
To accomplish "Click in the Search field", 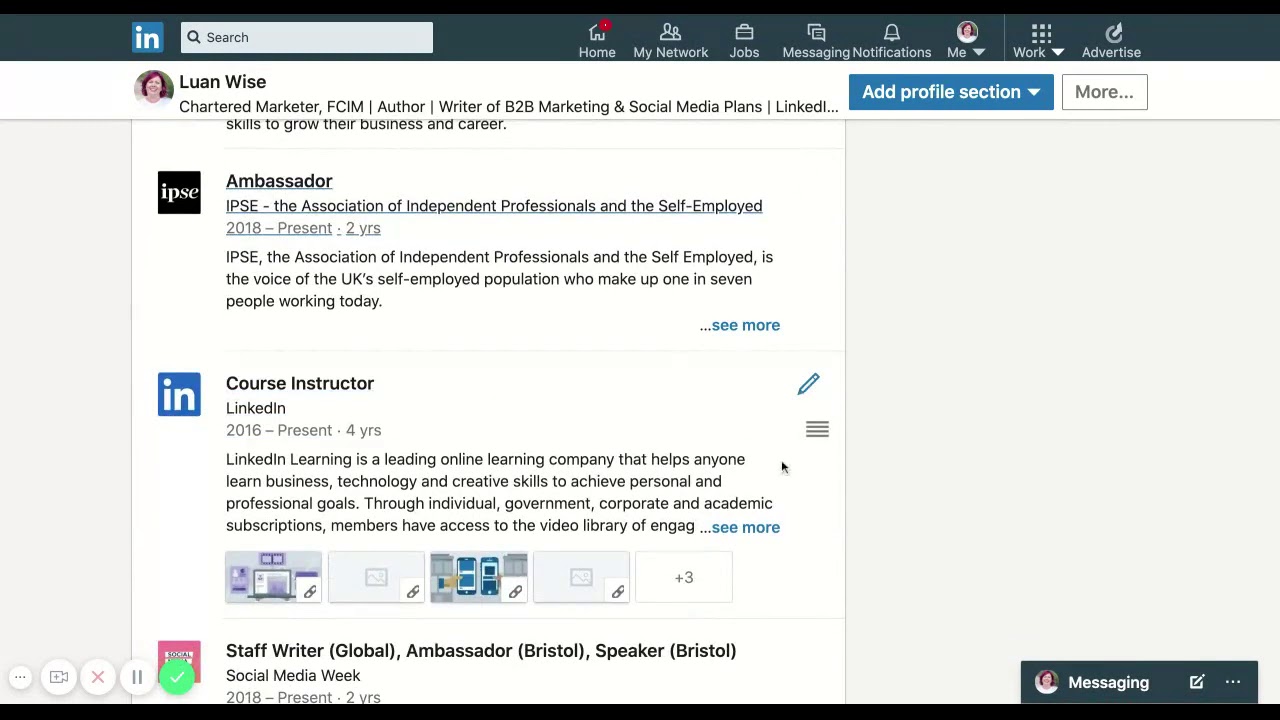I will tap(307, 37).
